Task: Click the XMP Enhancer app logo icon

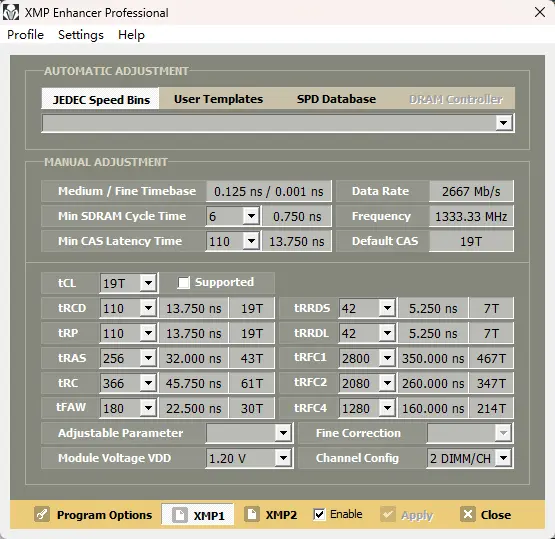Action: pyautogui.click(x=11, y=13)
